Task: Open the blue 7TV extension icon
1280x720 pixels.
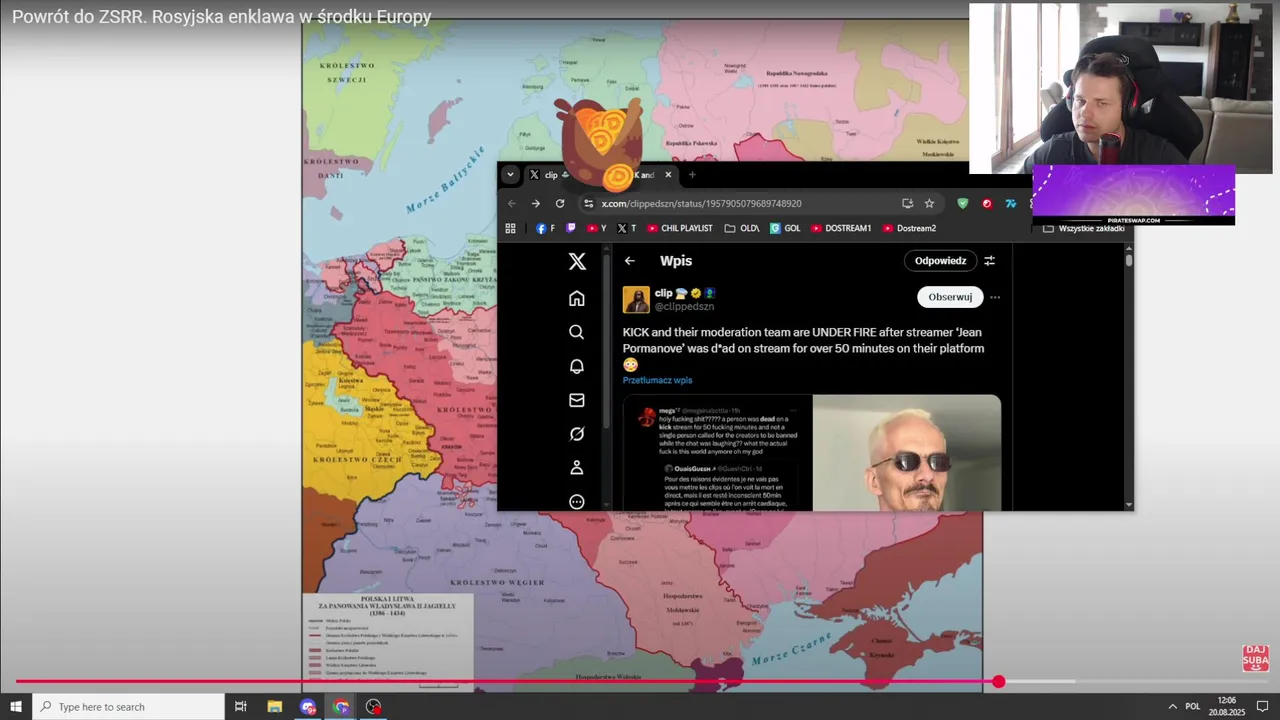Action: (1011, 203)
